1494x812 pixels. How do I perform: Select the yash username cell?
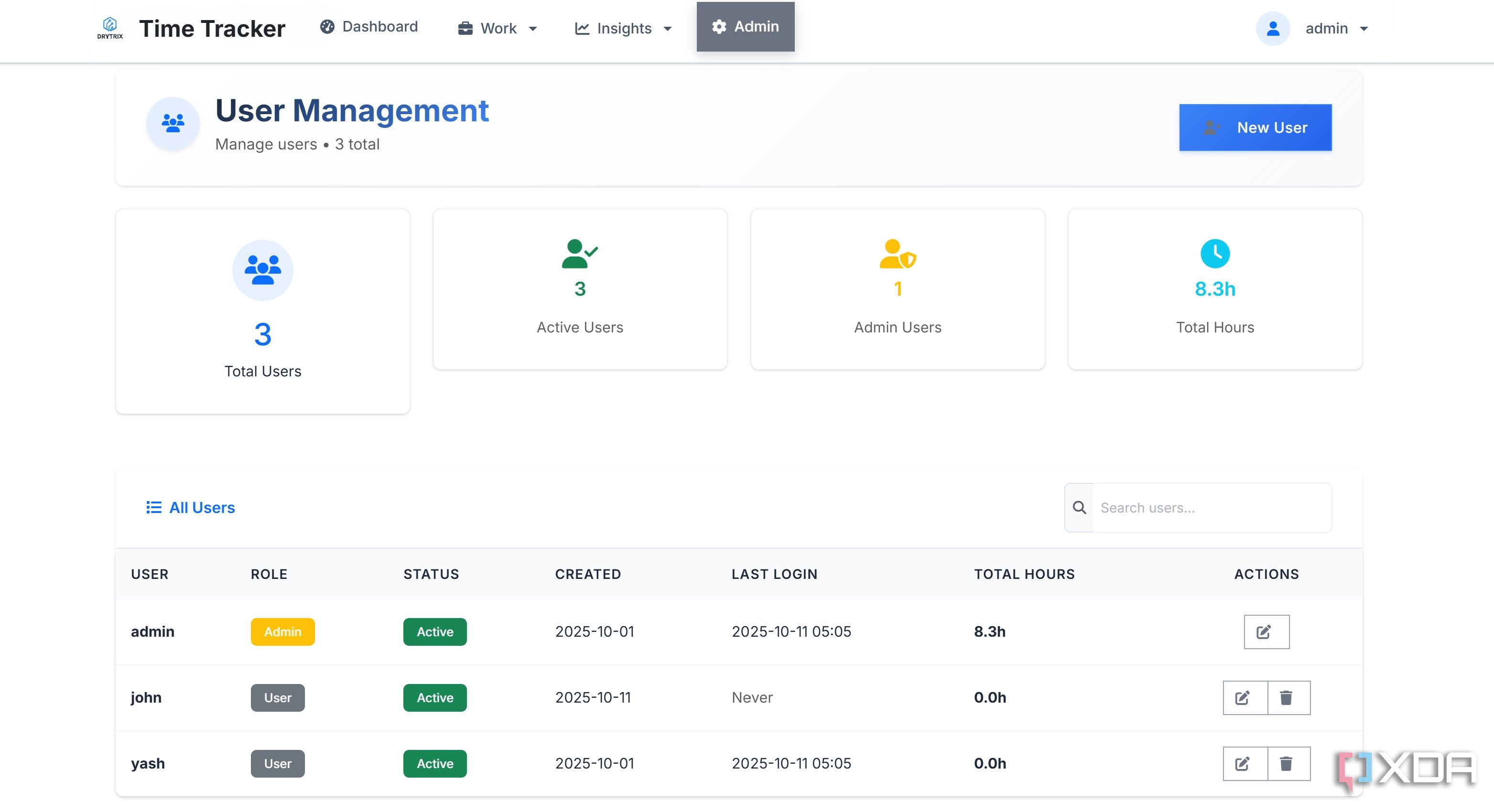point(148,764)
